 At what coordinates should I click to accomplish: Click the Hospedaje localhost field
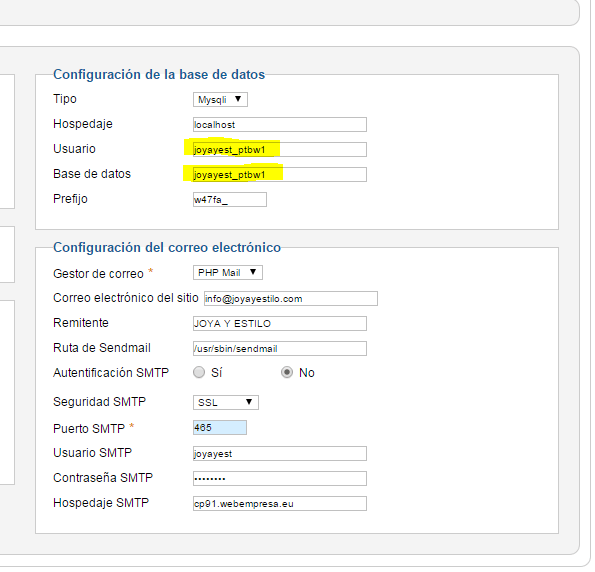point(280,125)
